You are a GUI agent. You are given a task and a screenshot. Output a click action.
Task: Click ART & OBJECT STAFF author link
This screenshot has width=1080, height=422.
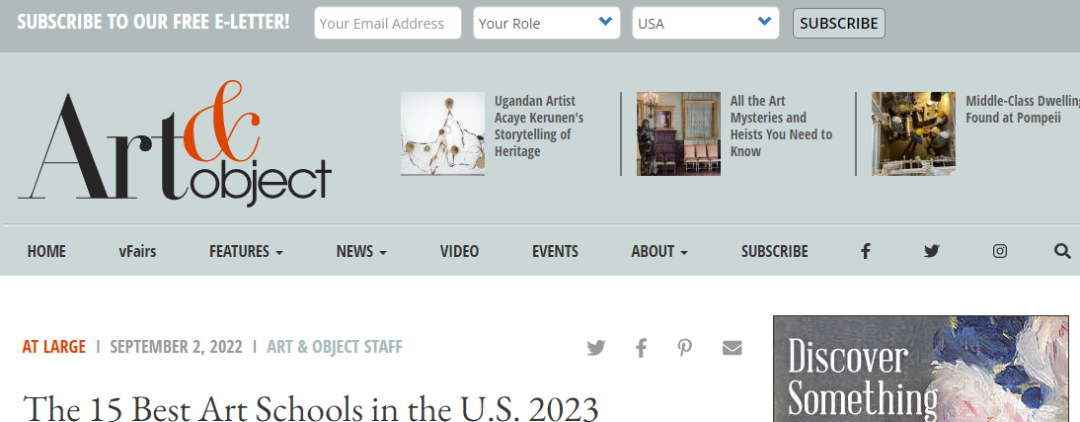click(334, 346)
